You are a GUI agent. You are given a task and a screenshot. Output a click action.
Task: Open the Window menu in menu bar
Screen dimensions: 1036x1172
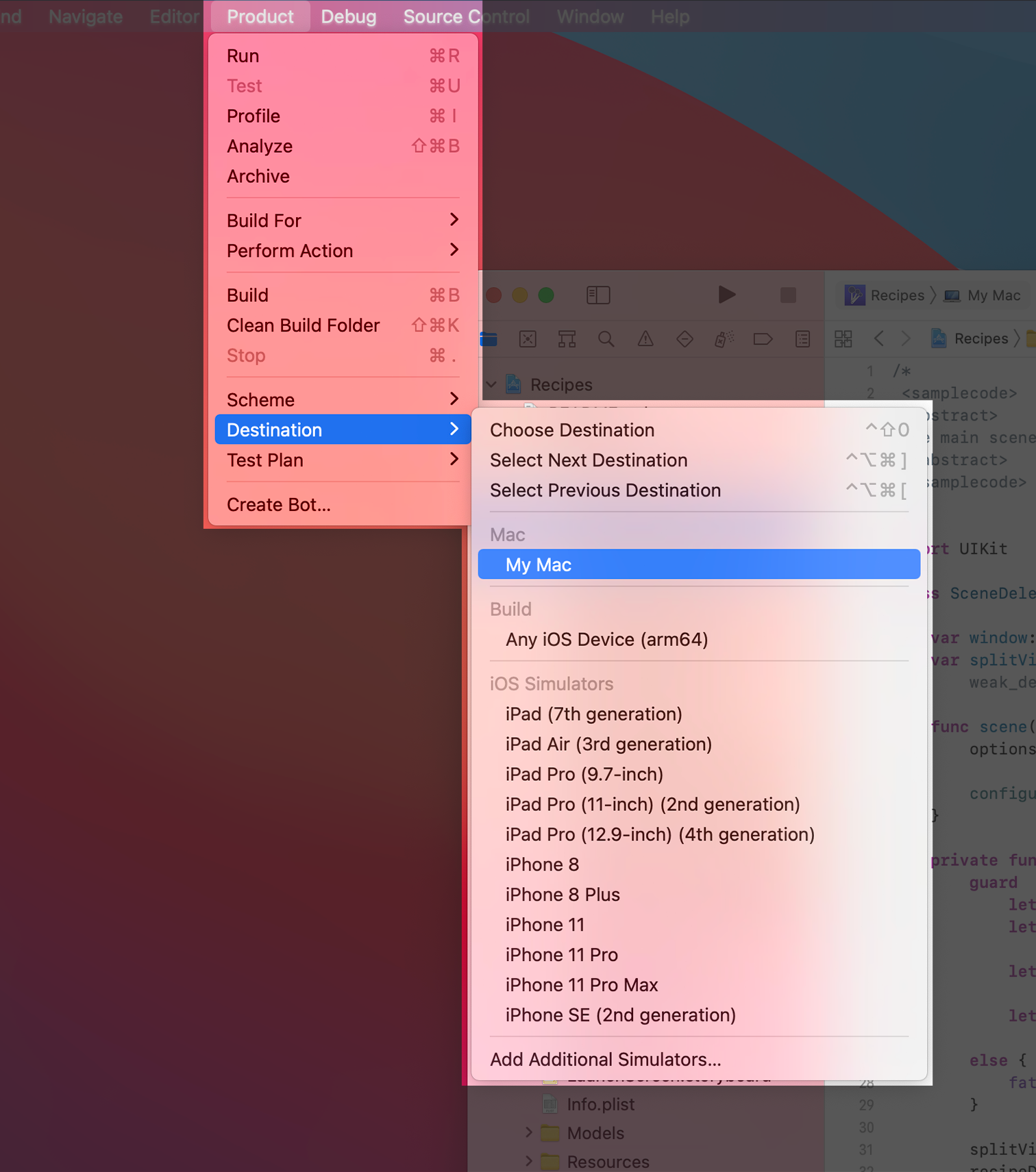tap(590, 16)
